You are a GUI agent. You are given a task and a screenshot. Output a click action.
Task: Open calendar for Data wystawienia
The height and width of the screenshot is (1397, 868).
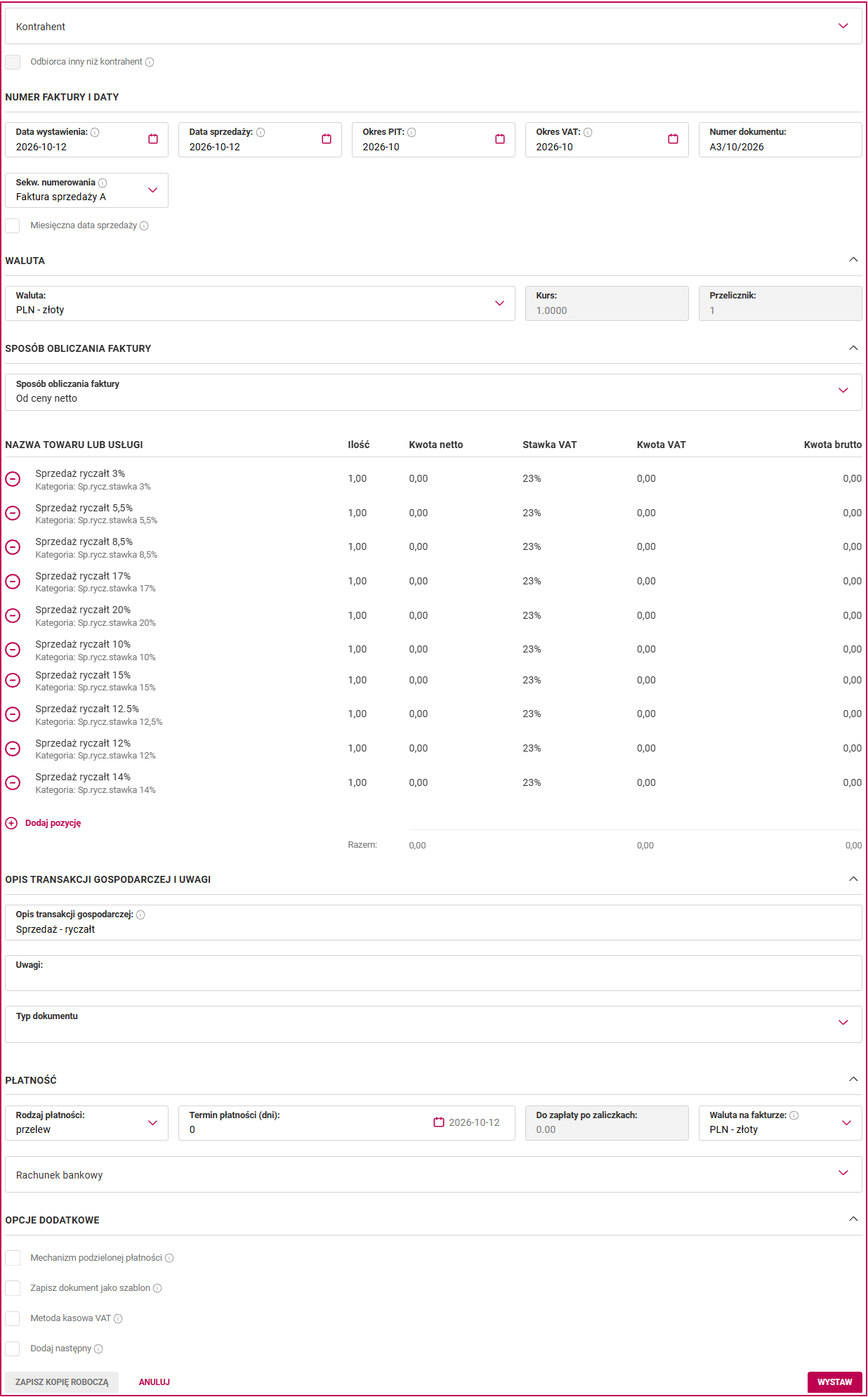[x=153, y=139]
